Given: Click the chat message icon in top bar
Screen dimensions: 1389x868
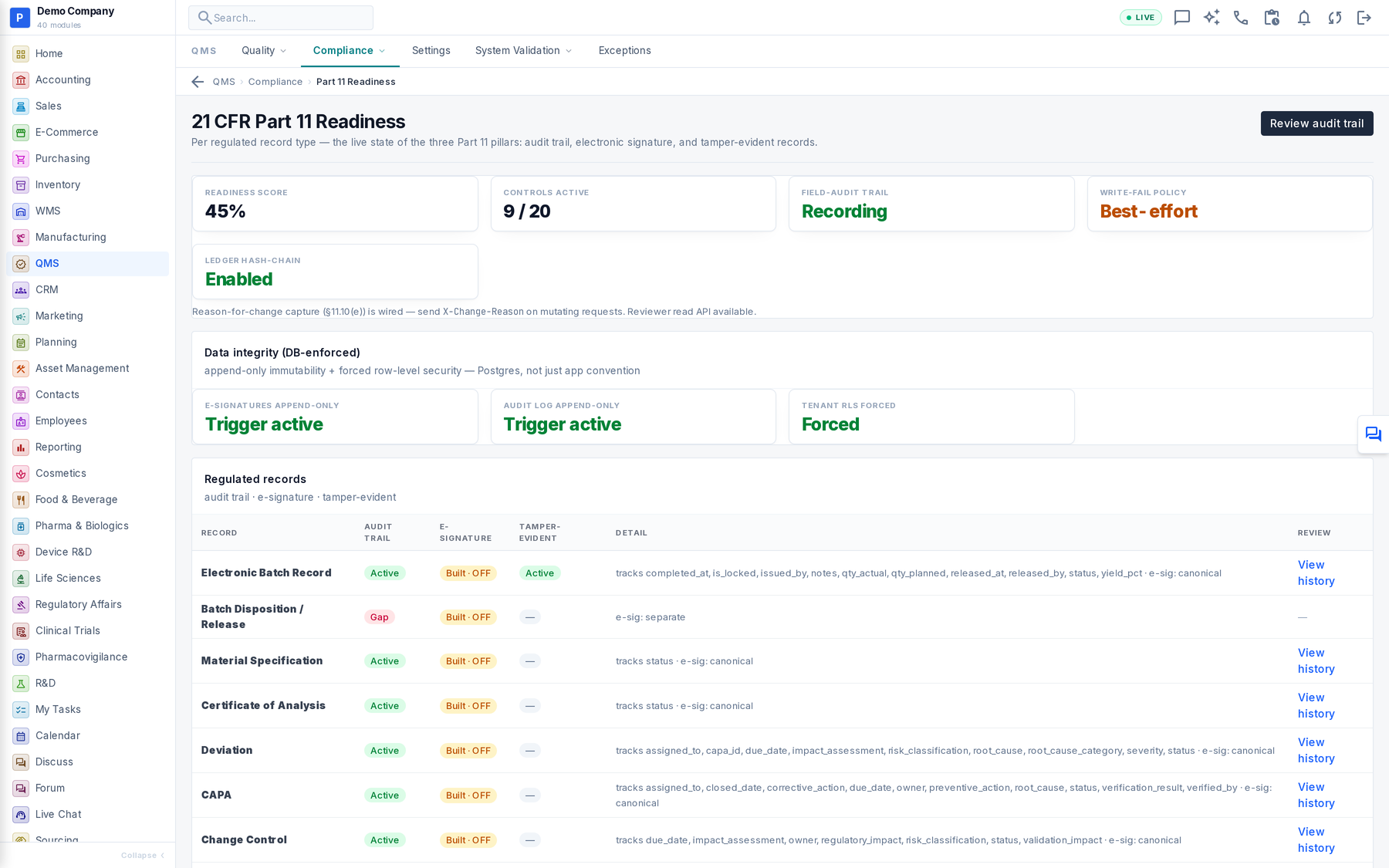Looking at the screenshot, I should tap(1181, 18).
